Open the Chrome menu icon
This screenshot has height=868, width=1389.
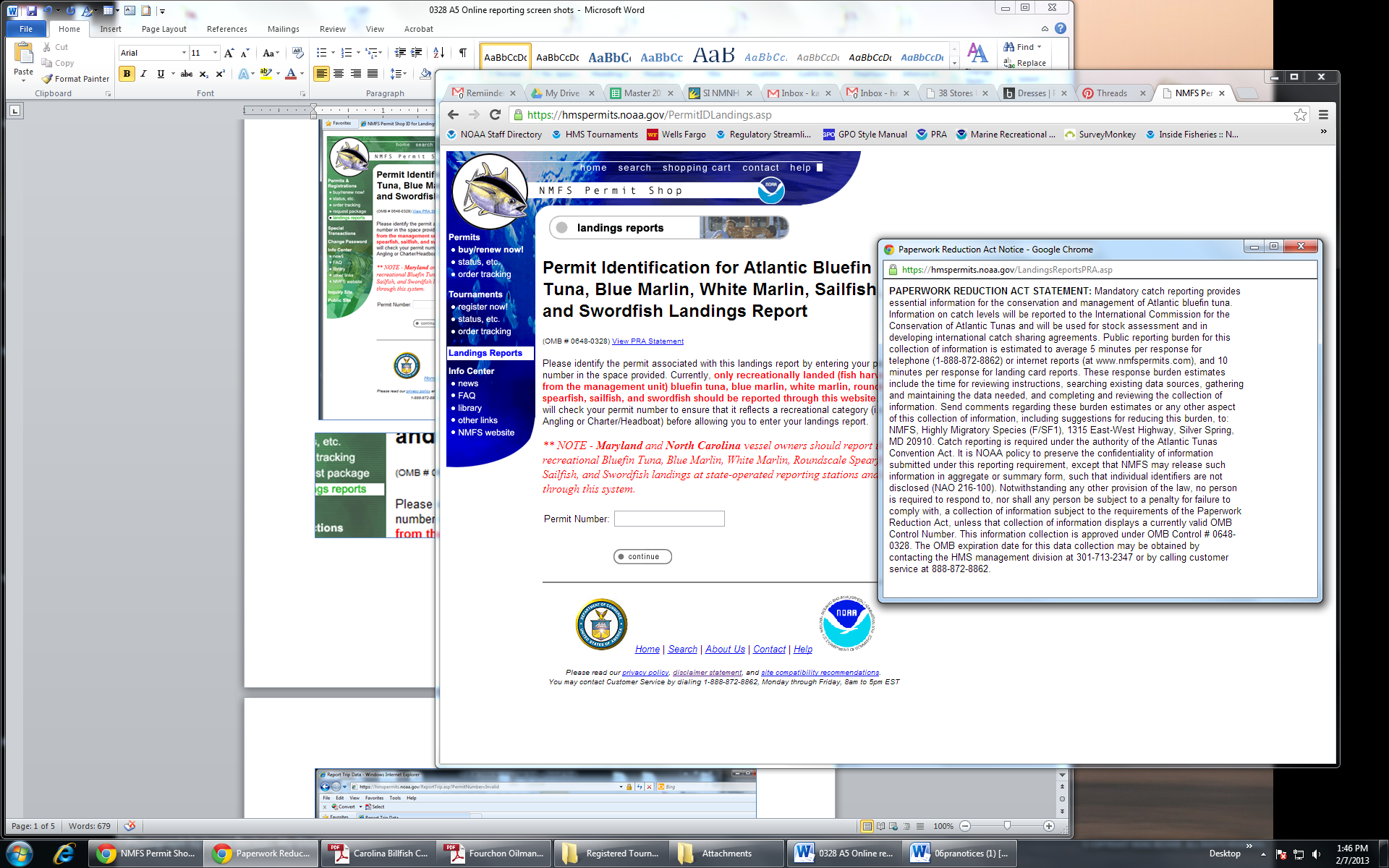coord(1323,114)
